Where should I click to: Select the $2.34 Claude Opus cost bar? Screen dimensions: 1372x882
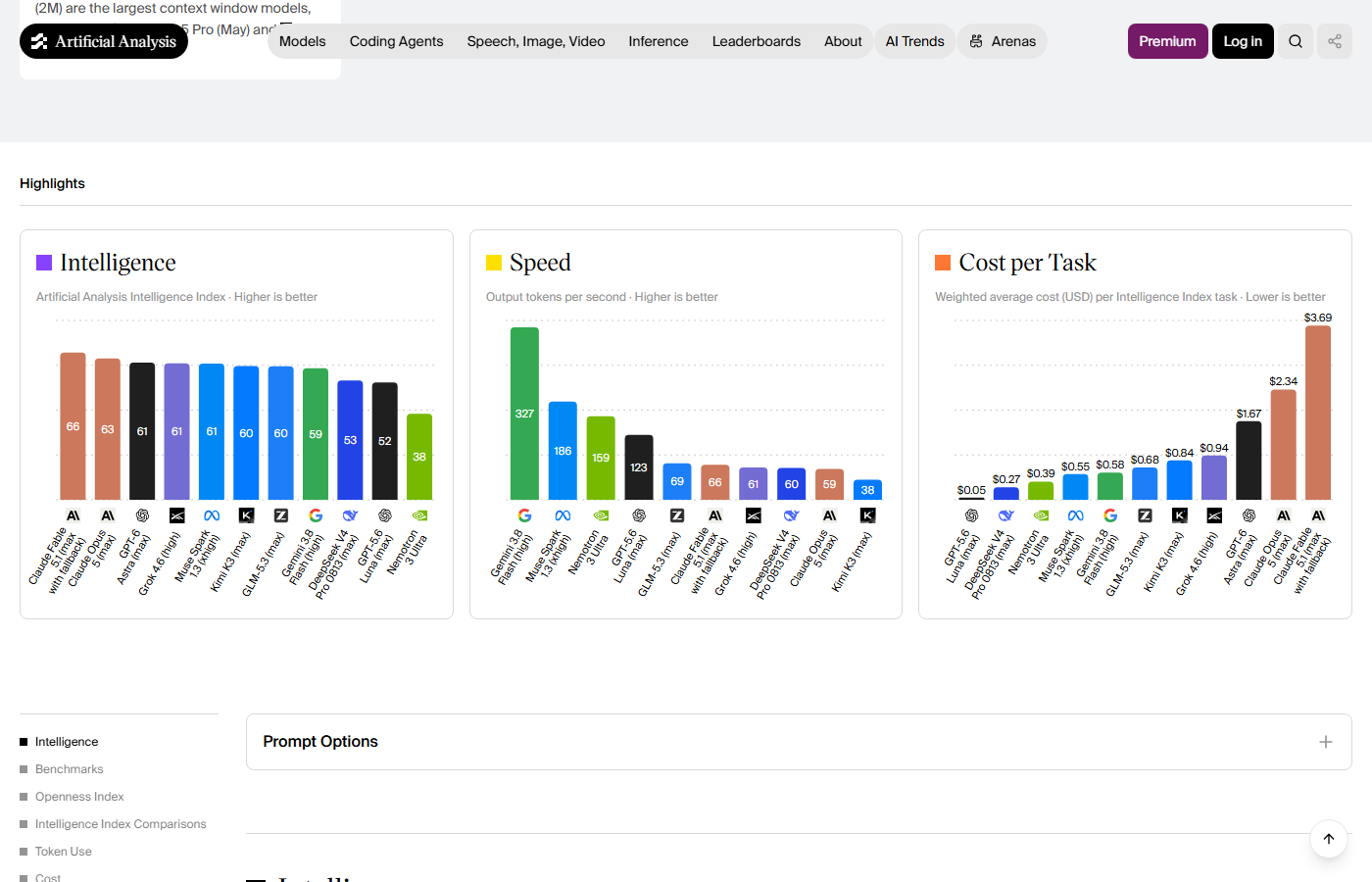click(1284, 445)
